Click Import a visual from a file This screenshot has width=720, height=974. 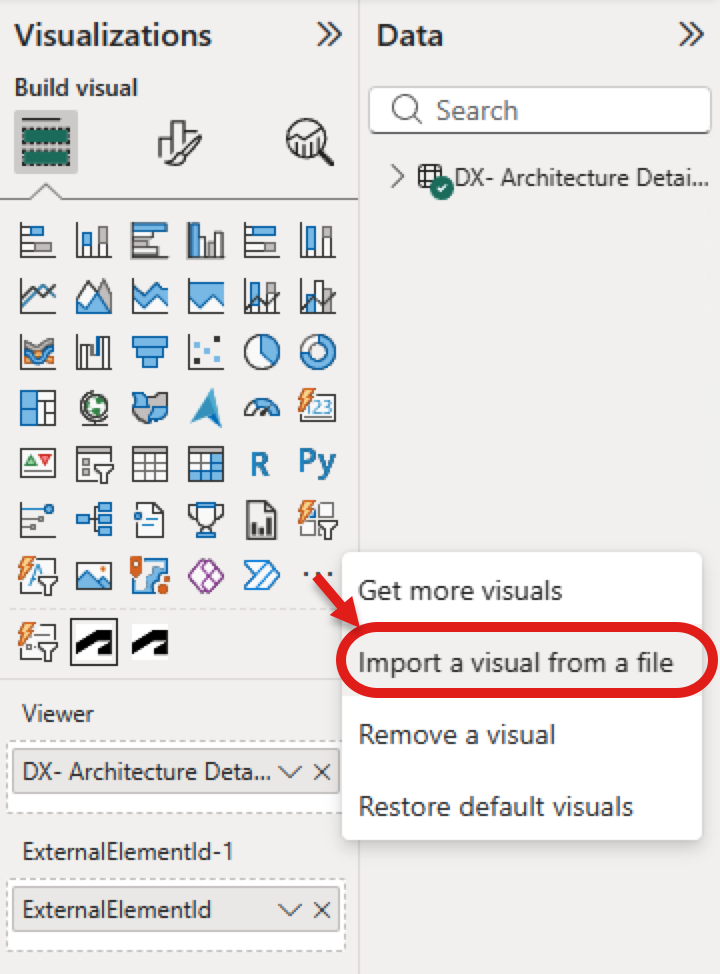pos(516,663)
